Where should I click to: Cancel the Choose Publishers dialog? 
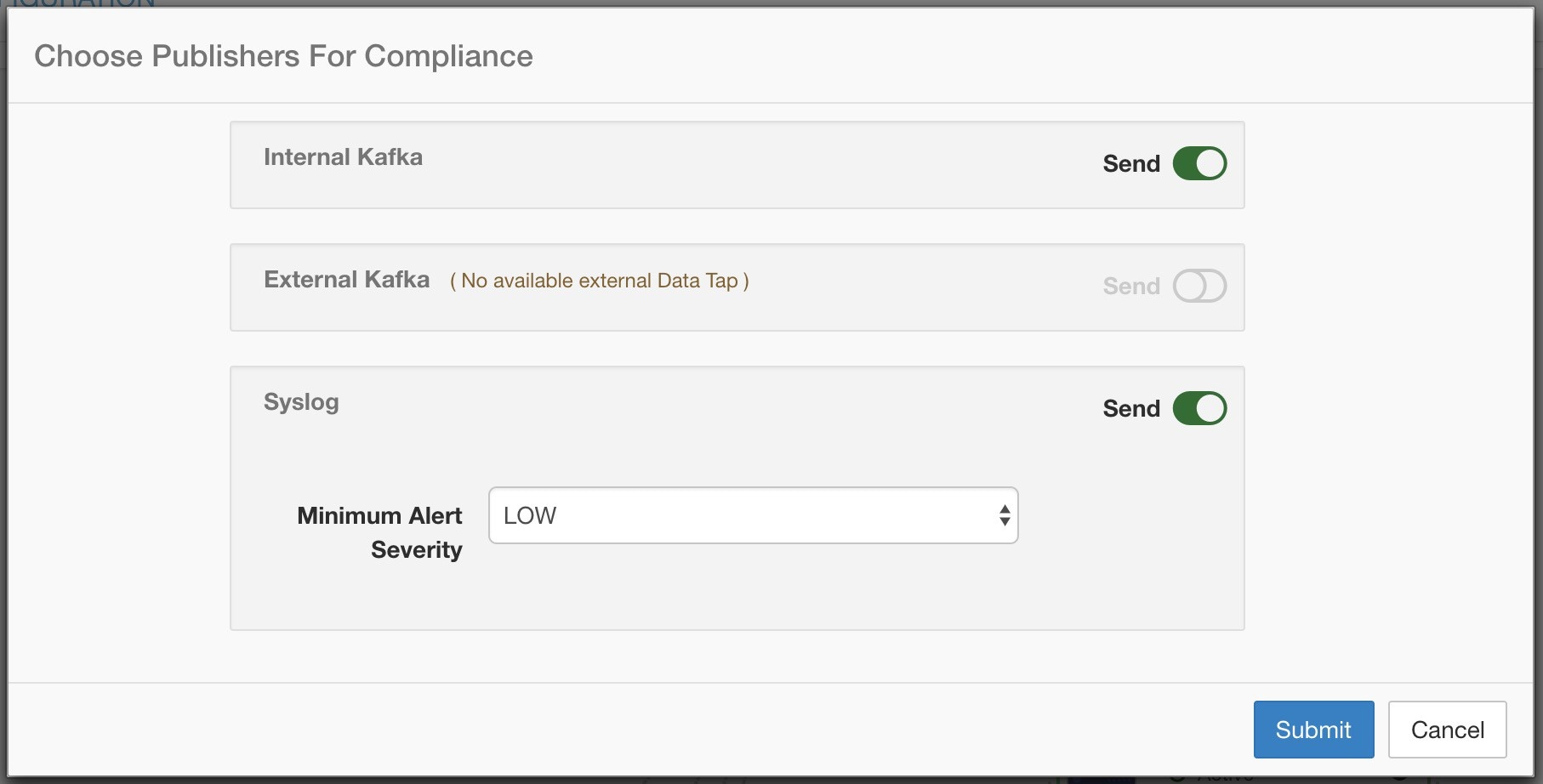(x=1447, y=730)
